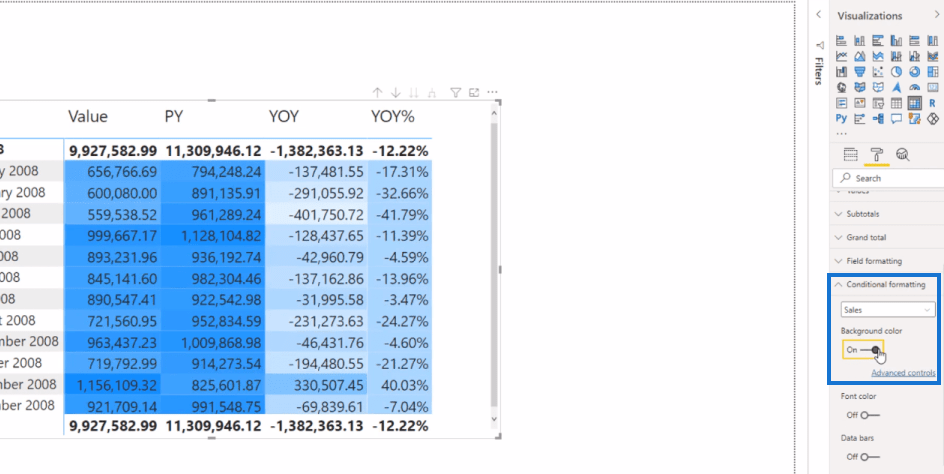Open More options ellipsis on matrix visual
The image size is (944, 474).
(x=492, y=93)
